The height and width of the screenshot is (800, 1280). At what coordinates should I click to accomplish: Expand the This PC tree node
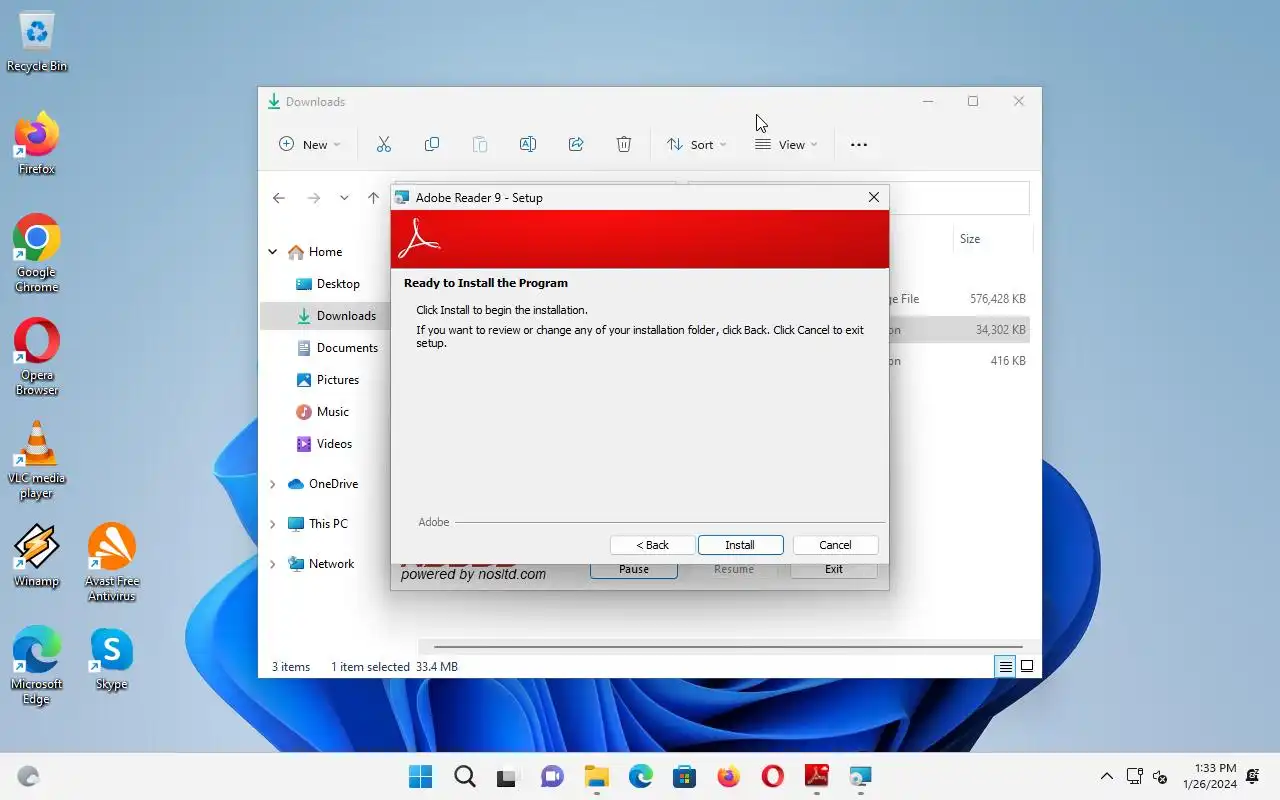[x=272, y=524]
